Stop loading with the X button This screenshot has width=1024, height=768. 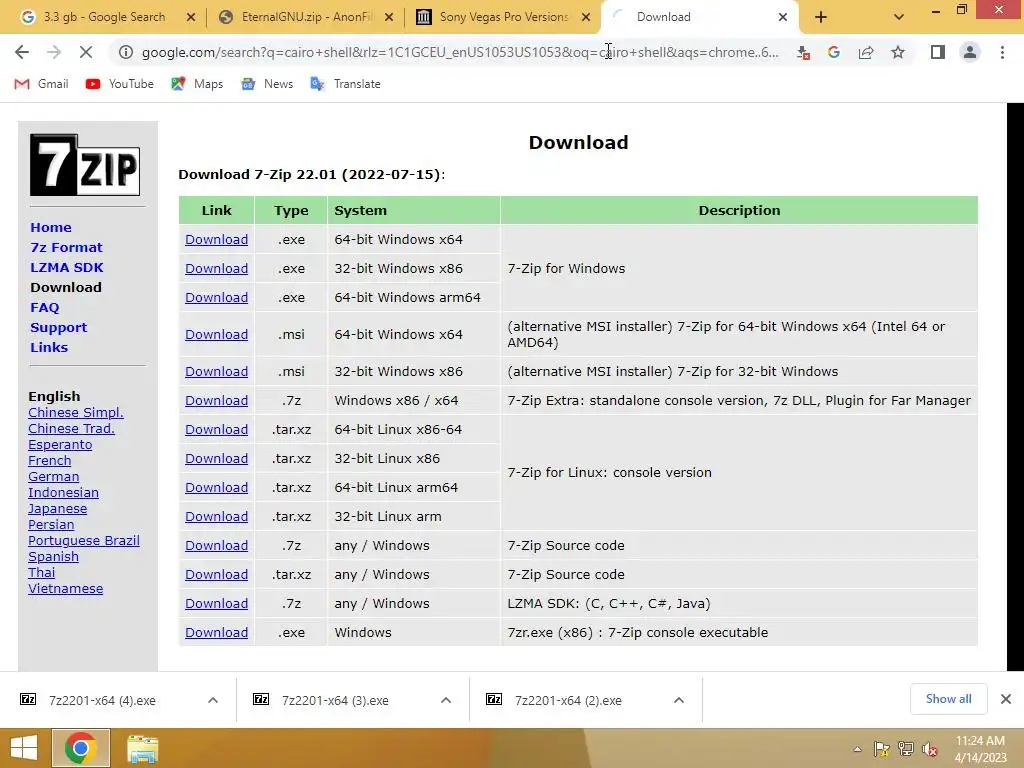pos(86,52)
